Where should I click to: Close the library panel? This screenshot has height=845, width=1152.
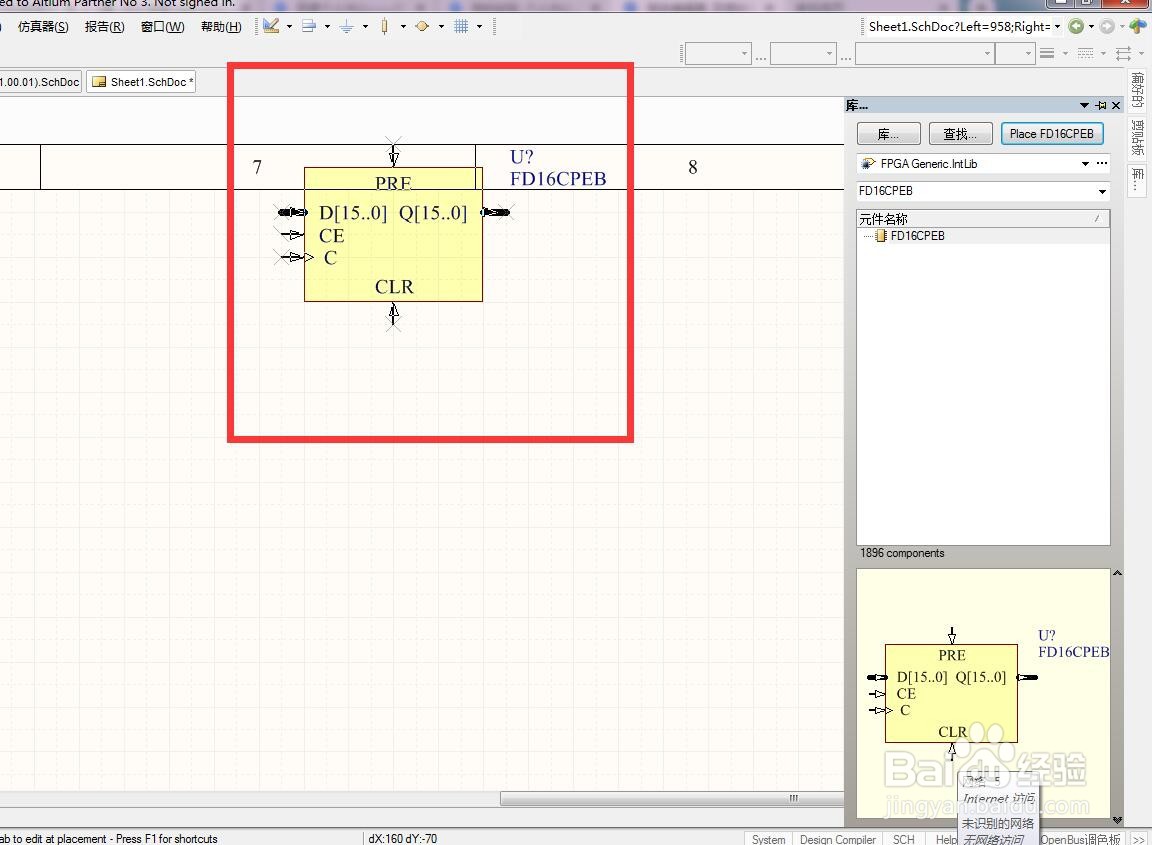(x=1116, y=106)
